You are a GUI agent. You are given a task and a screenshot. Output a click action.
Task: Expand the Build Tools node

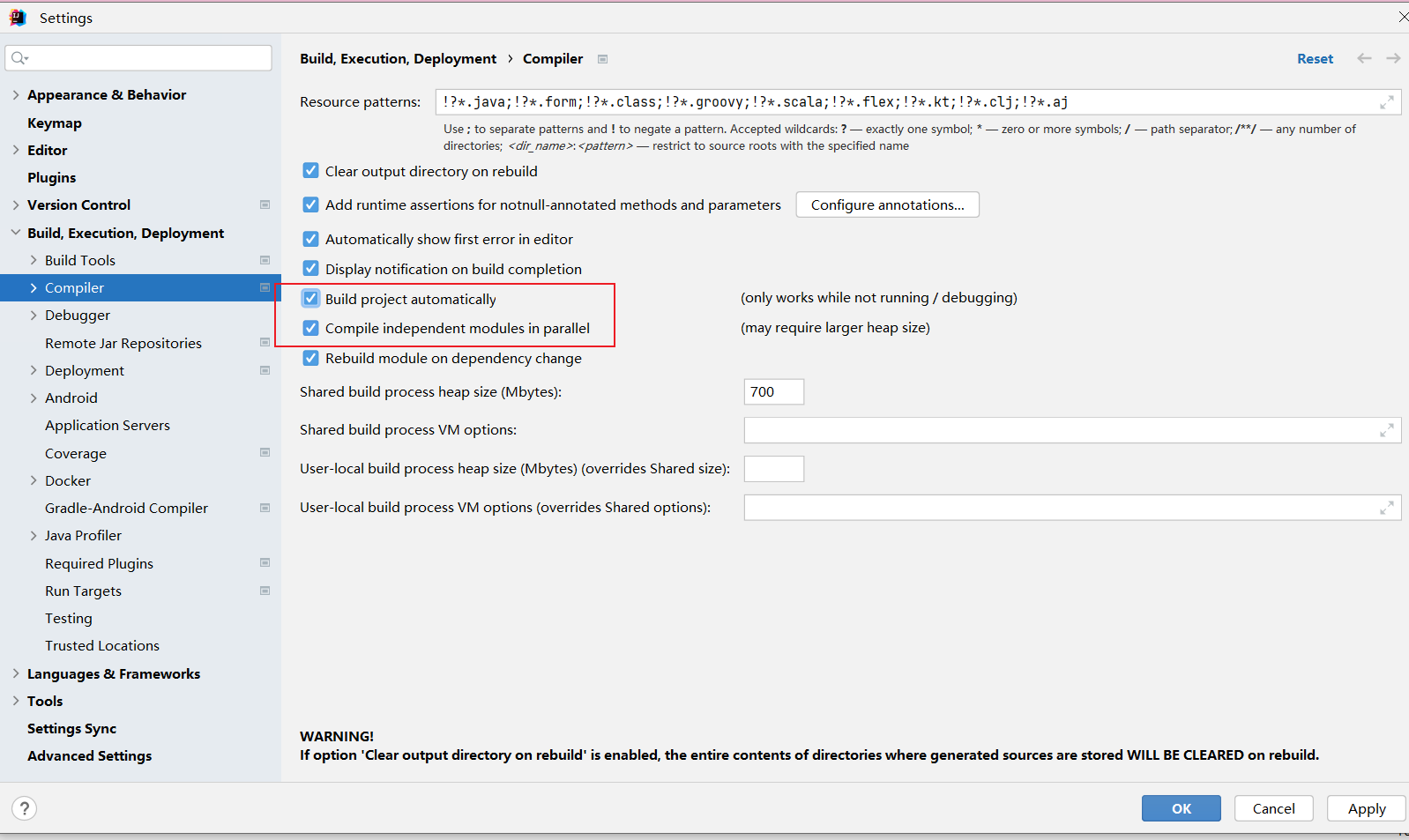click(34, 260)
